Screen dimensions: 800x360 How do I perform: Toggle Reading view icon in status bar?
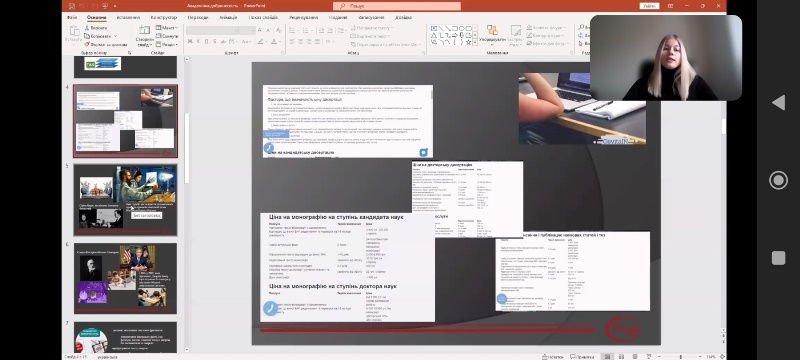(x=634, y=356)
